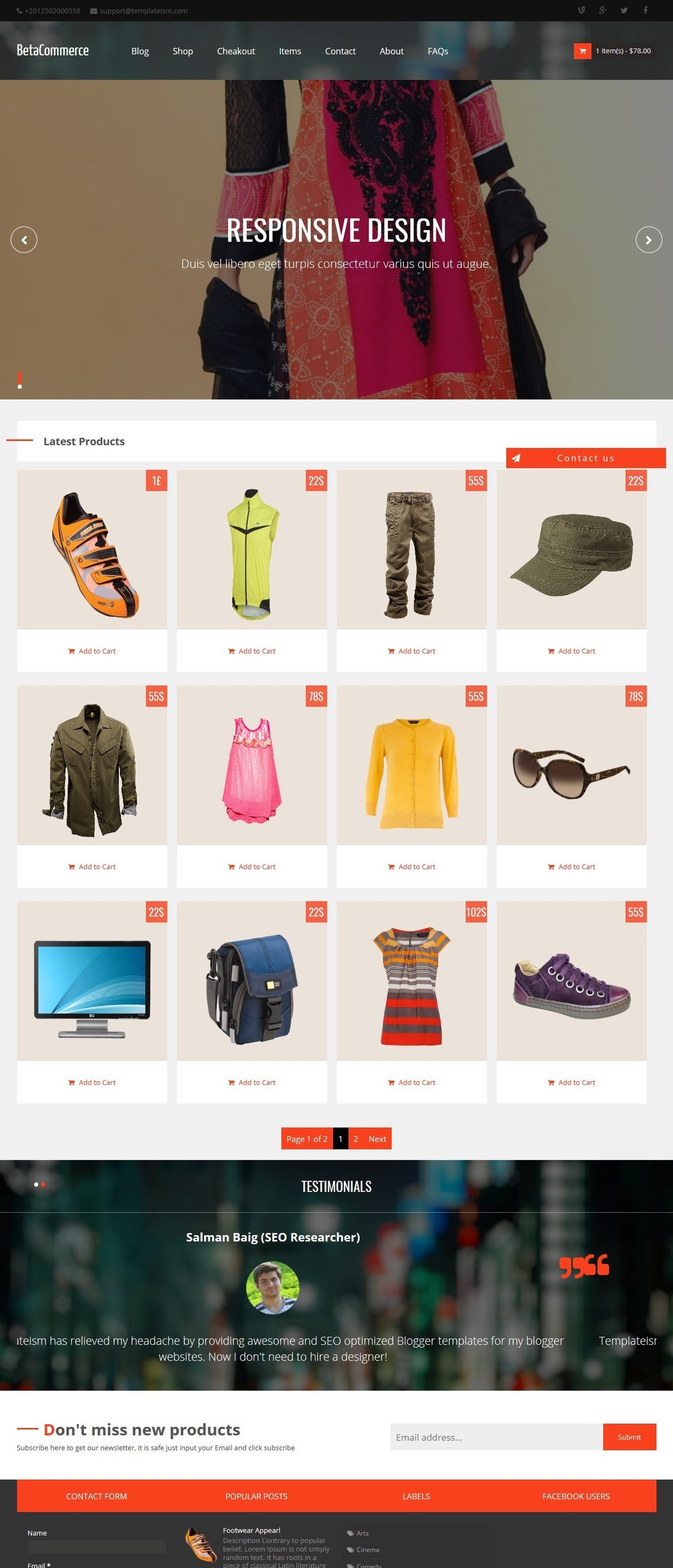Image resolution: width=673 pixels, height=1568 pixels.
Task: Go to page 2 of products
Action: [356, 1139]
